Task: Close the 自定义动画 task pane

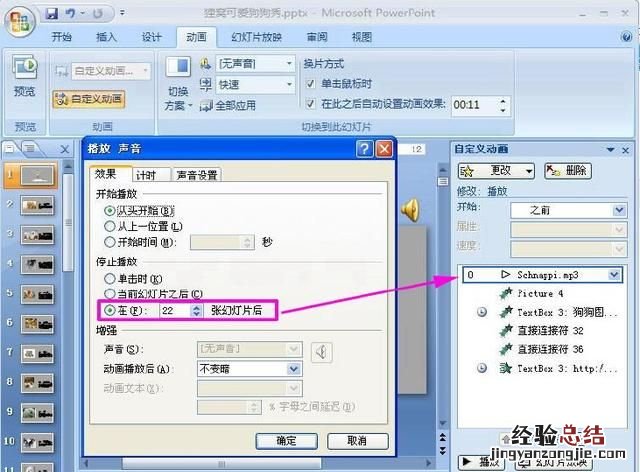Action: pyautogui.click(x=625, y=150)
